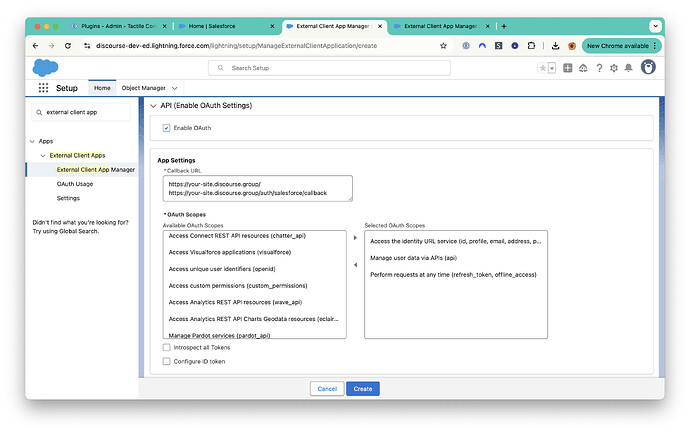Bookmark page with star icon in address bar
Image resolution: width=690 pixels, height=433 pixels.
[x=443, y=46]
